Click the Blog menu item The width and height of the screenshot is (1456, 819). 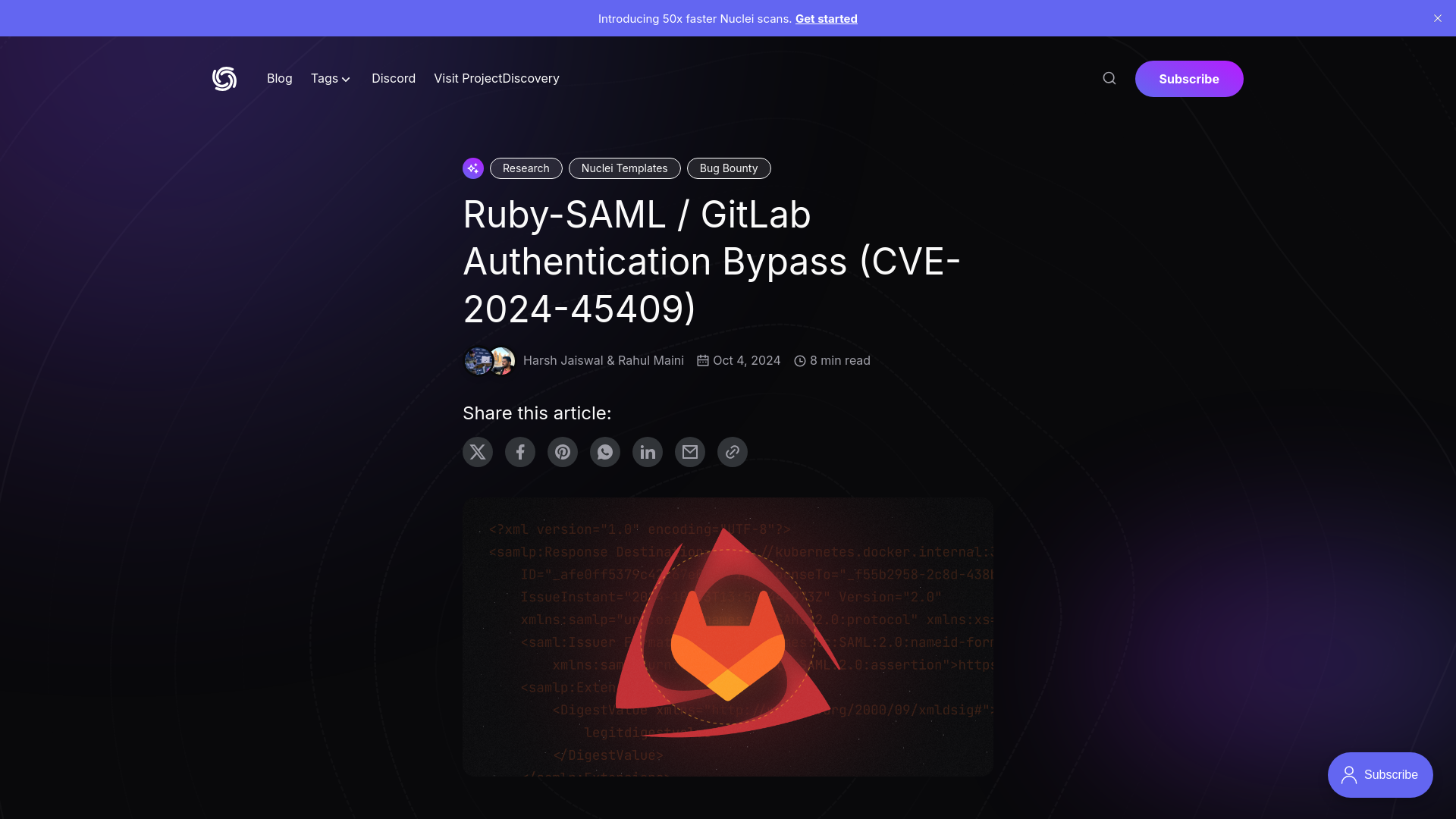279,78
